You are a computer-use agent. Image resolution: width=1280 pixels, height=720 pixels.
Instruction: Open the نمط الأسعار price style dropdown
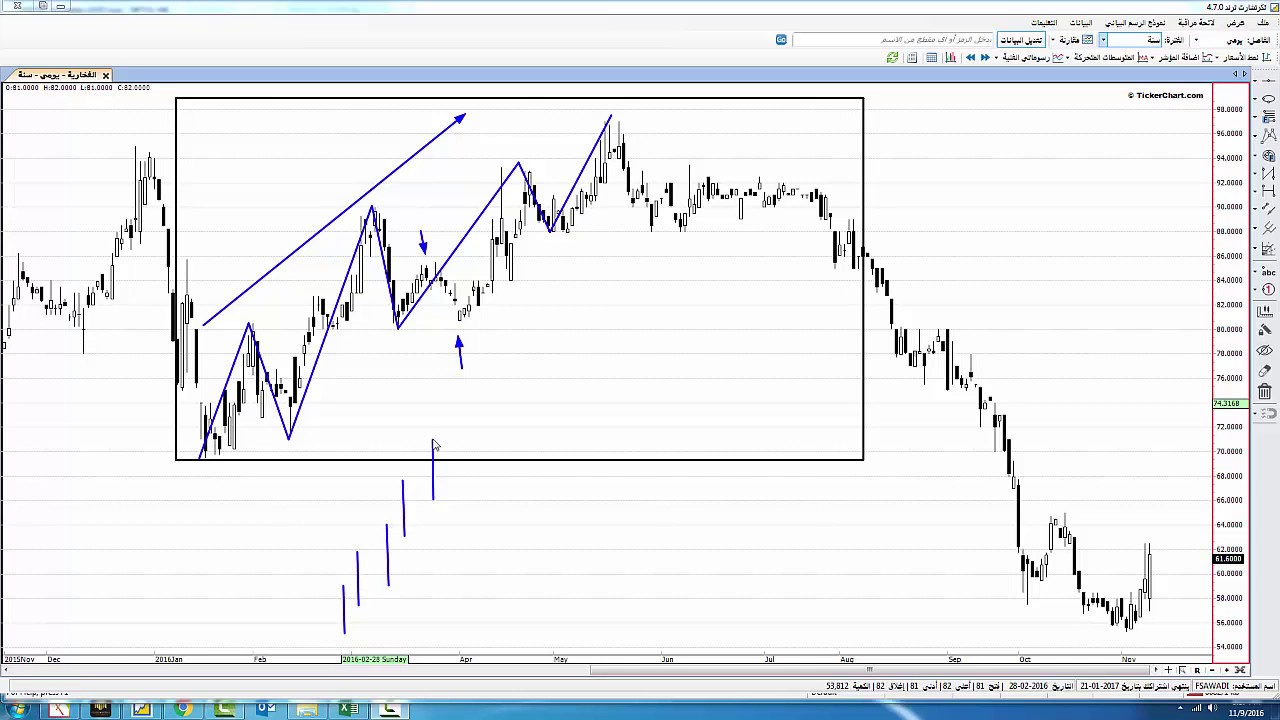point(1244,58)
